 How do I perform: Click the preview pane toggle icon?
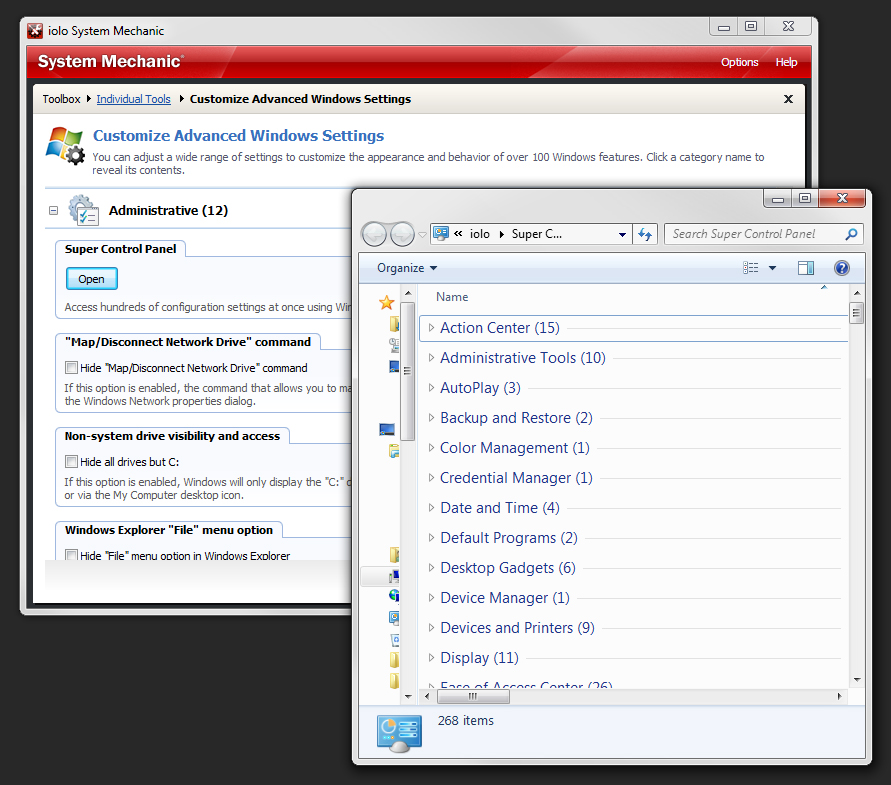tap(805, 268)
